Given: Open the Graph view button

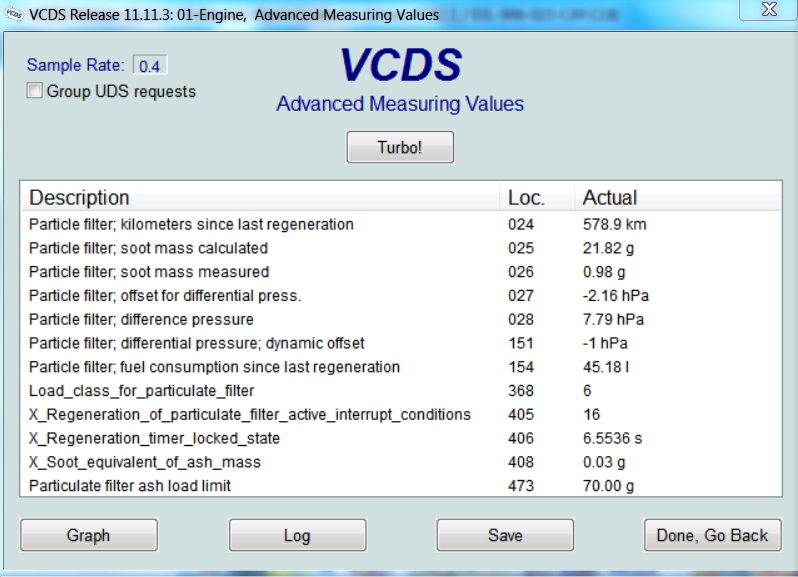Looking at the screenshot, I should tap(88, 535).
